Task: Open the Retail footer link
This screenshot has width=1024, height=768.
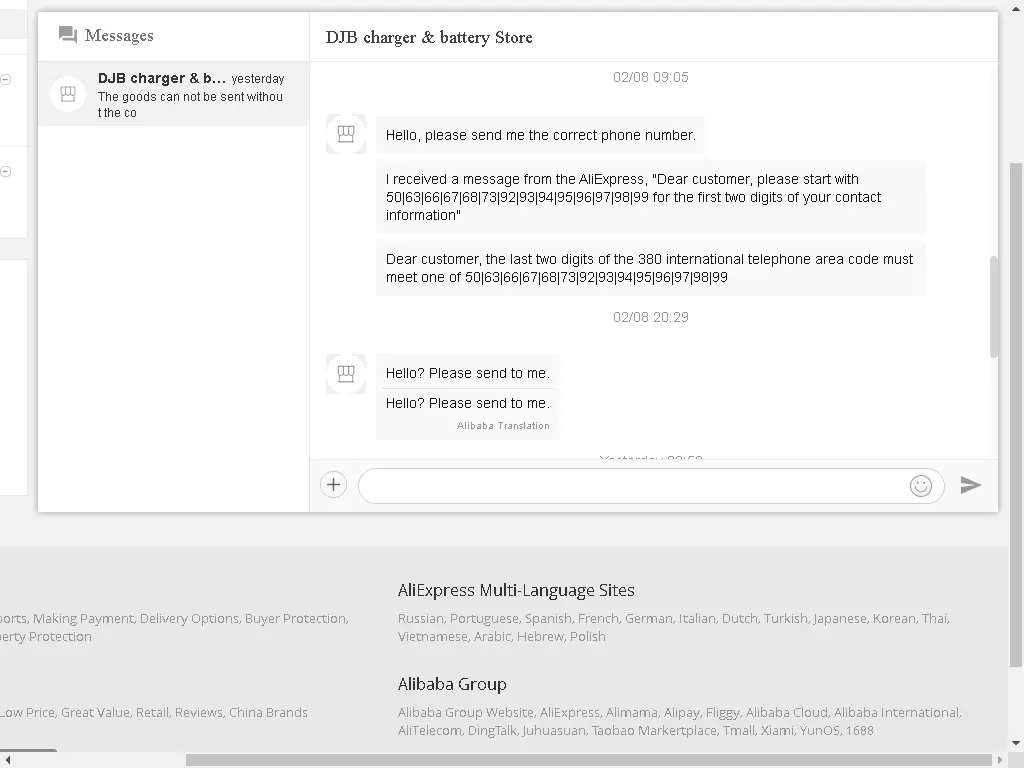Action: pyautogui.click(x=152, y=712)
